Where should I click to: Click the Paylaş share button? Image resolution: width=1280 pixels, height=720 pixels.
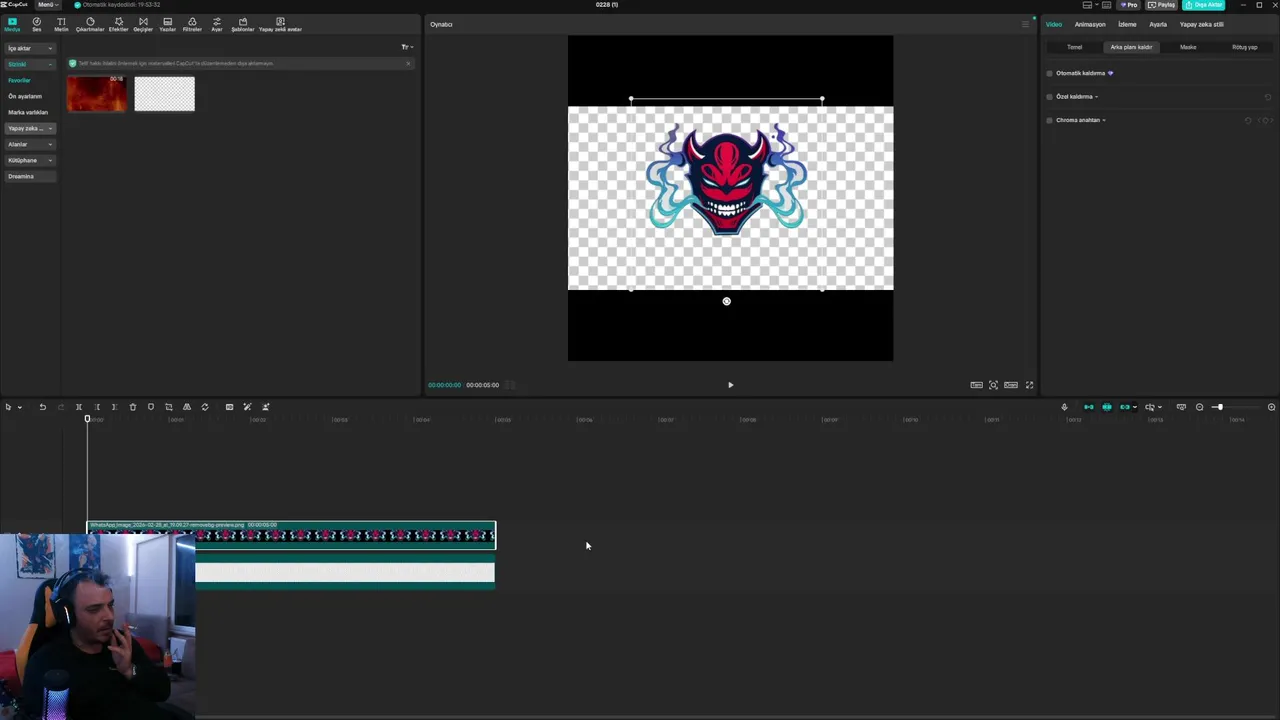[x=1162, y=5]
